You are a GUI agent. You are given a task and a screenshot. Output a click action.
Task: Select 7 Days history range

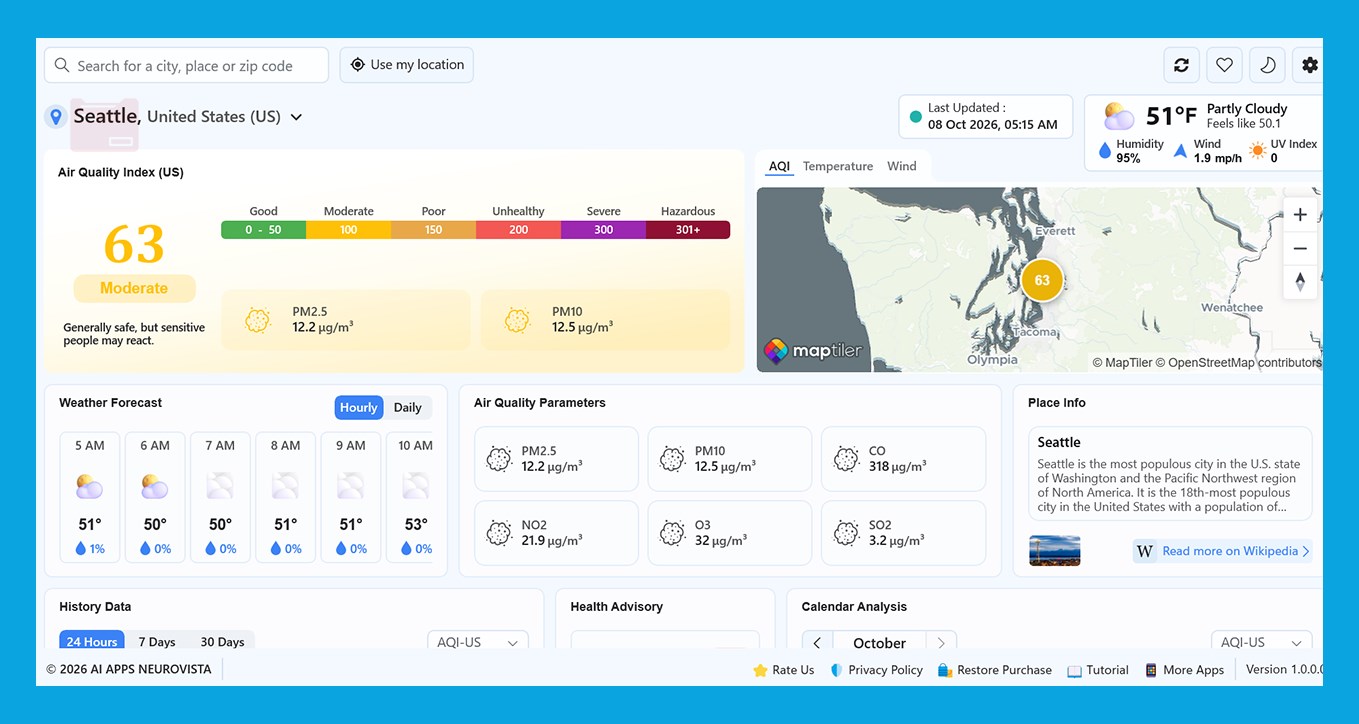click(157, 642)
